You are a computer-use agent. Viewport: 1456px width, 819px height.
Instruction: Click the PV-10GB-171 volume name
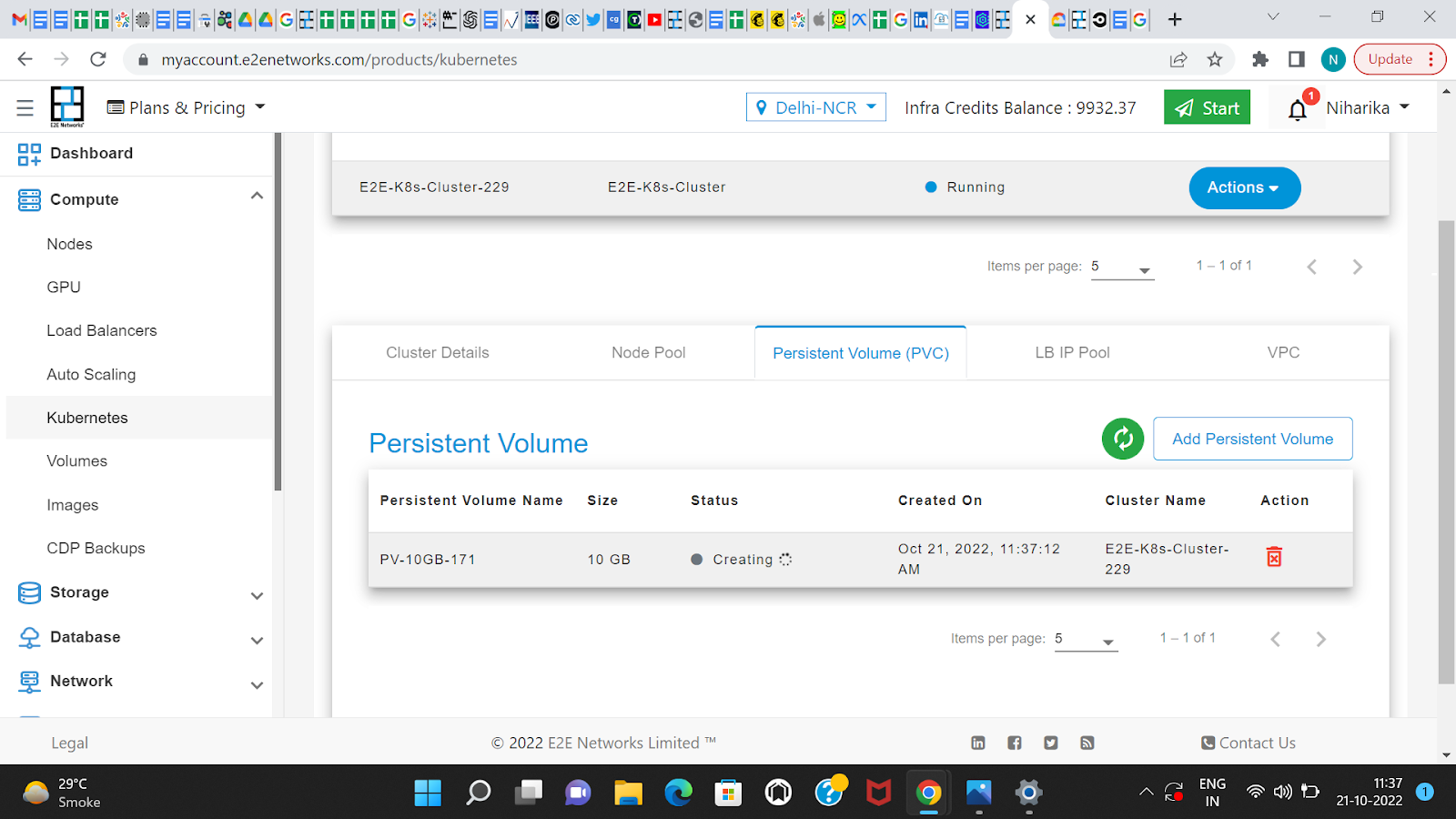pos(428,560)
